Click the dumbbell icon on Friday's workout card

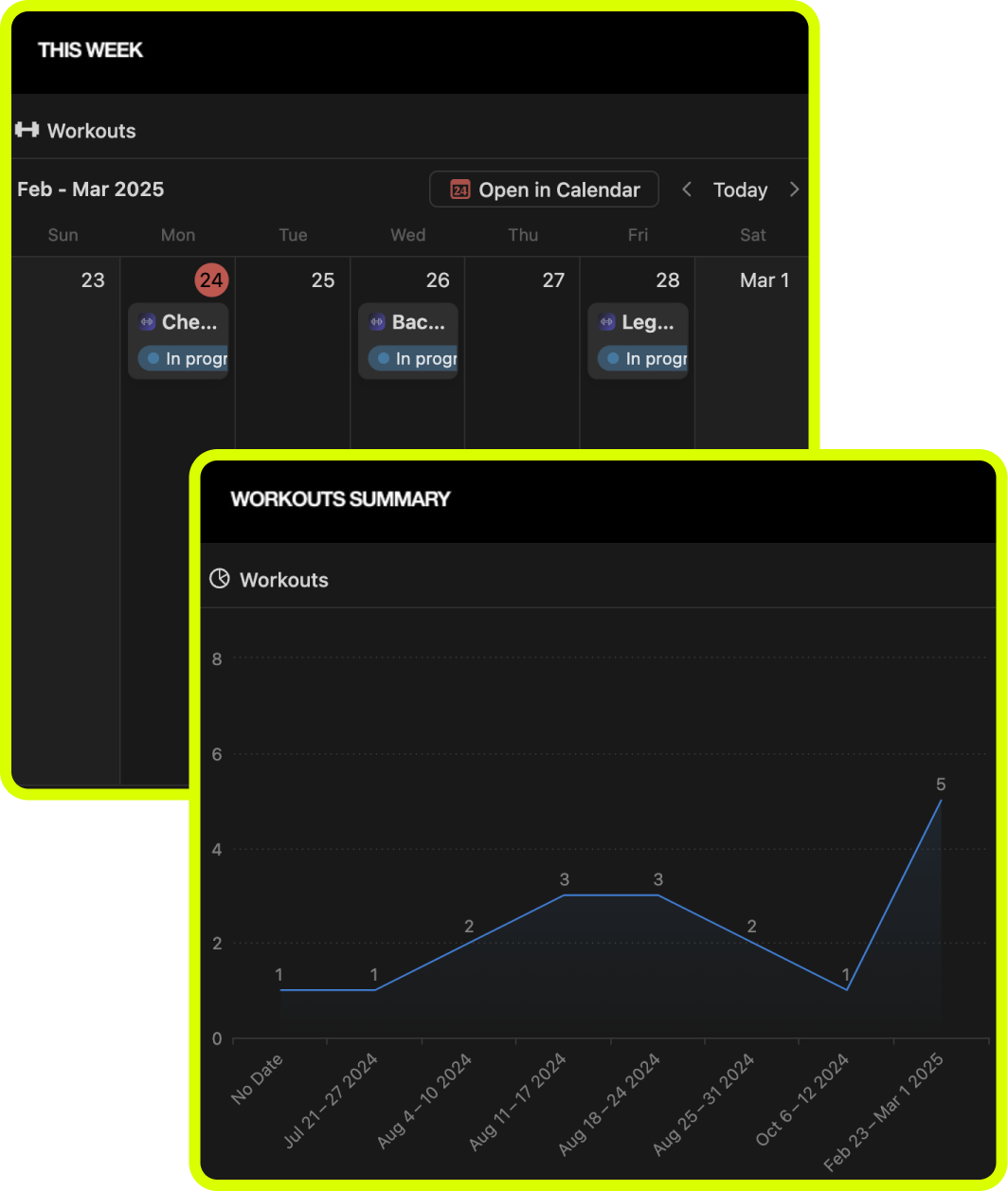point(607,322)
